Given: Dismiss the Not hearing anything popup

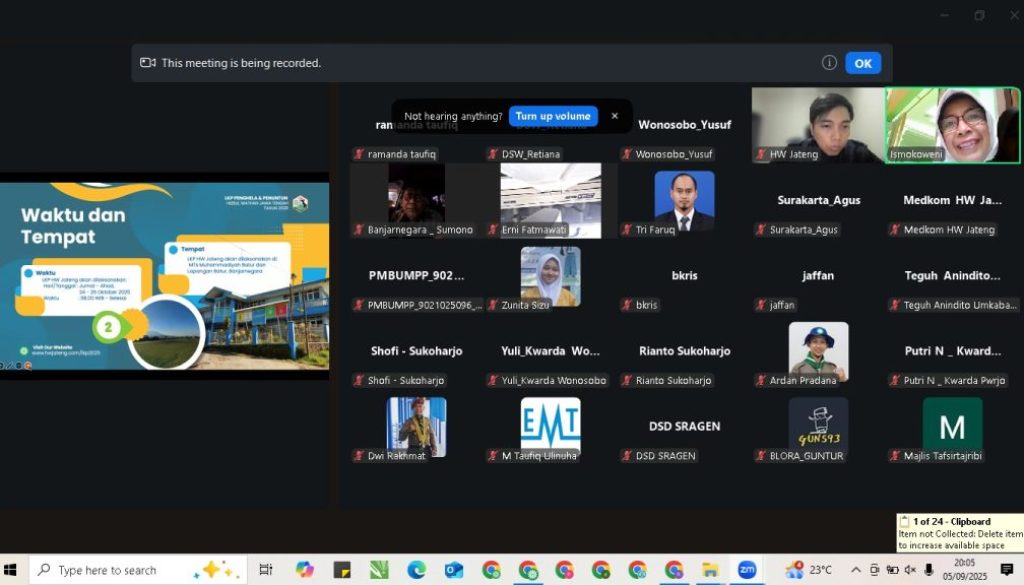Looking at the screenshot, I should click(x=615, y=116).
